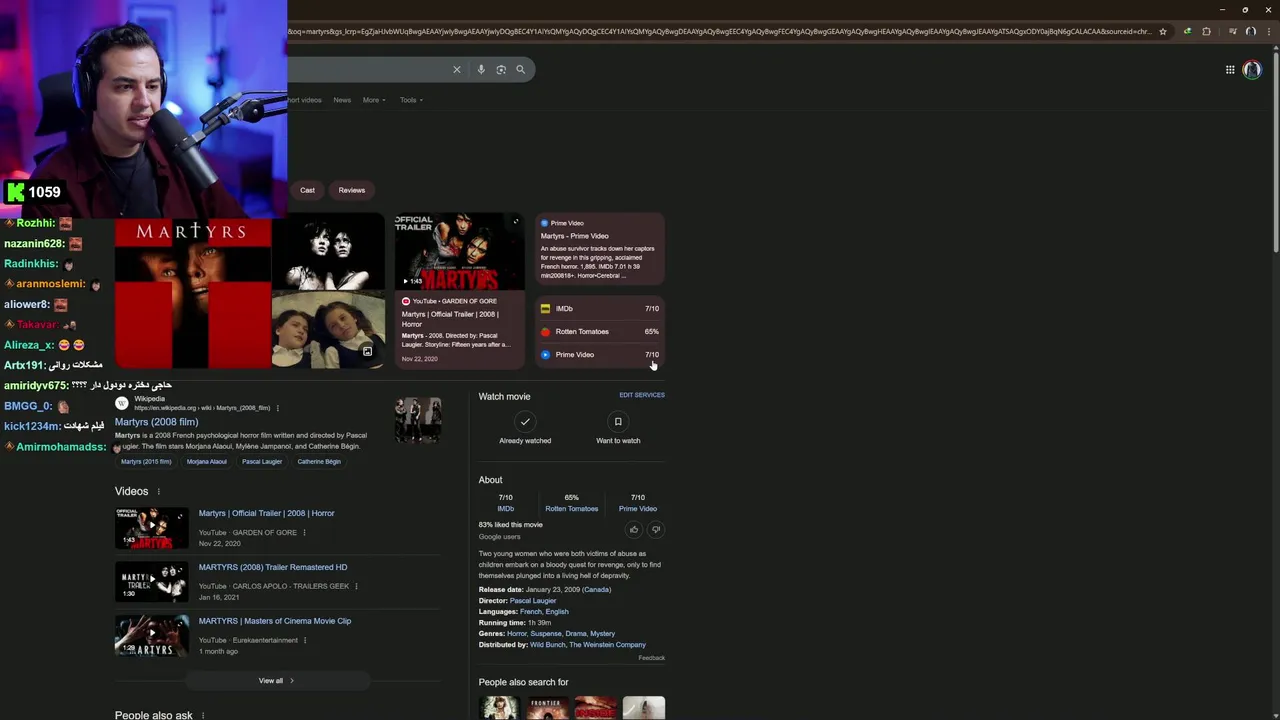Open options menu for Wikipedia result
Screen dimensions: 1280x720
pos(277,408)
